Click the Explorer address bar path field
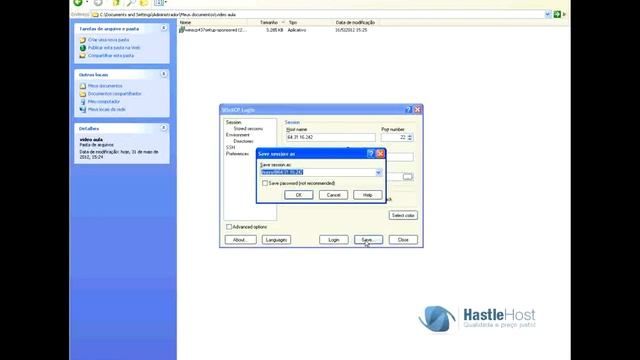The width and height of the screenshot is (640, 360). pyautogui.click(x=321, y=14)
